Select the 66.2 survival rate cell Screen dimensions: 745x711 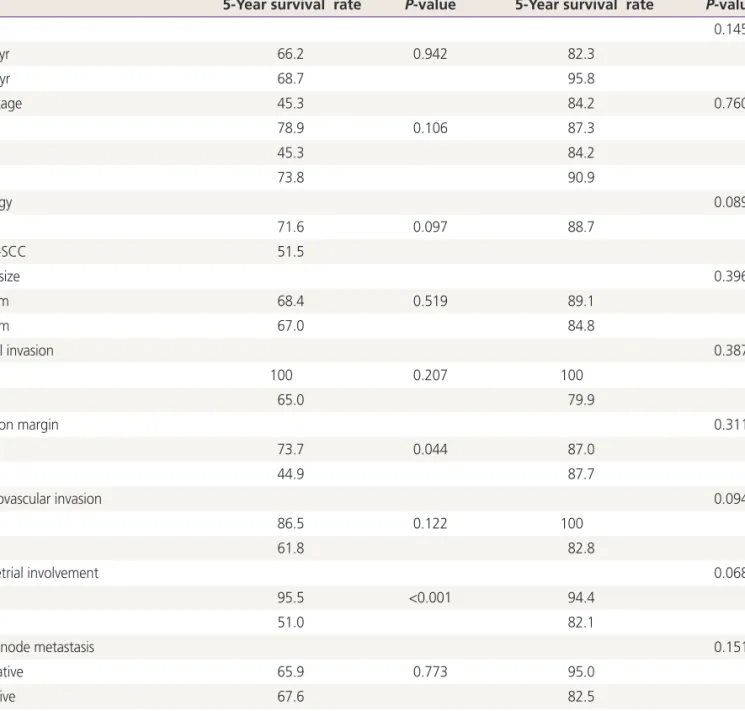[290, 54]
